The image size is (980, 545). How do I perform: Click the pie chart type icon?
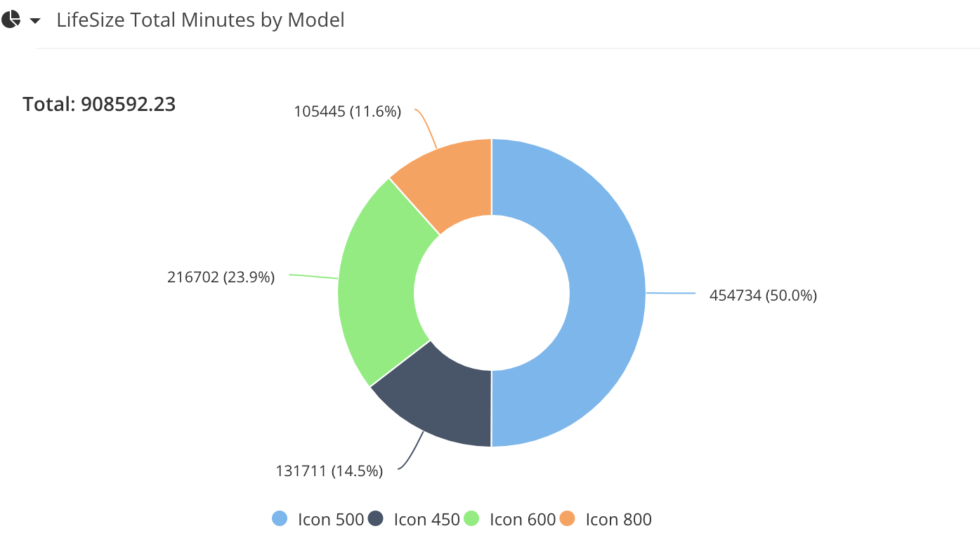point(11,20)
